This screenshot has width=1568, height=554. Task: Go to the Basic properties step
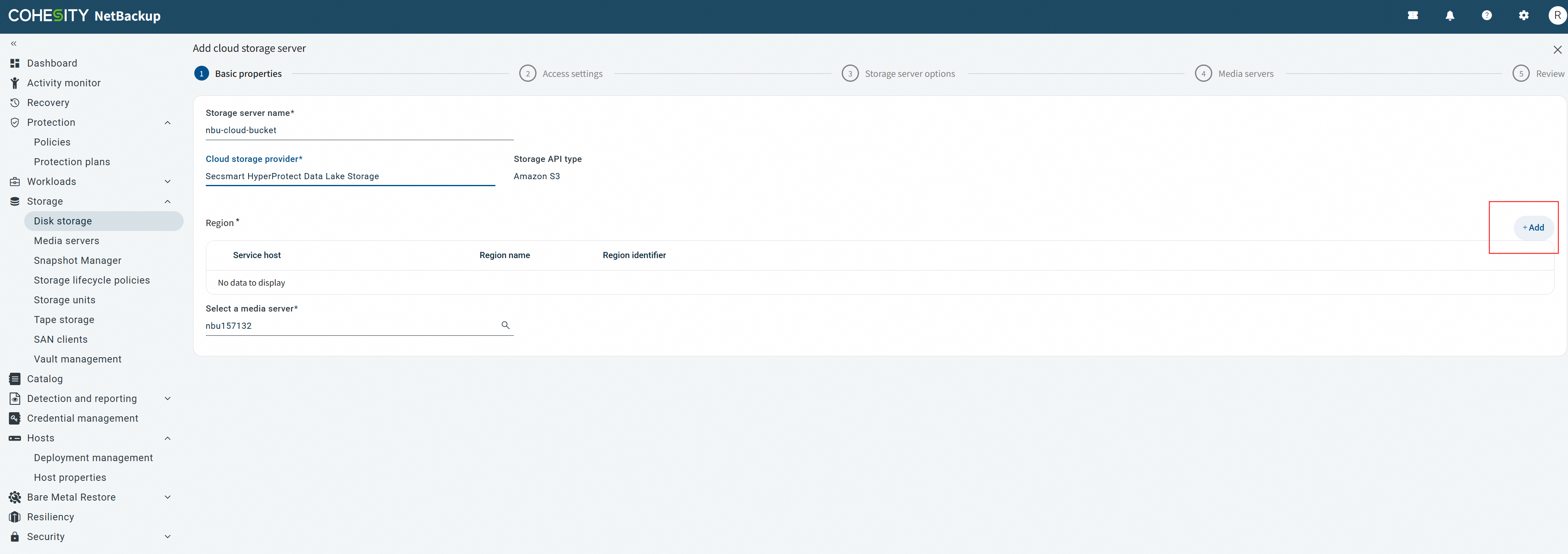tap(238, 74)
